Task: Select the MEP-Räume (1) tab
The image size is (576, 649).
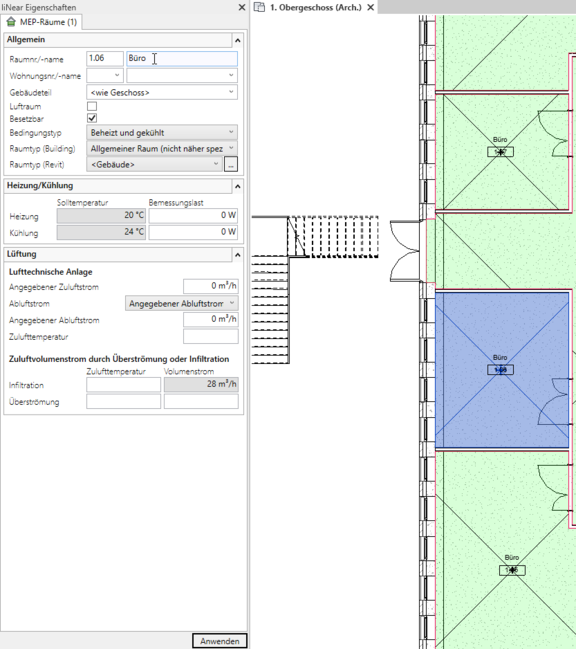Action: pos(42,22)
